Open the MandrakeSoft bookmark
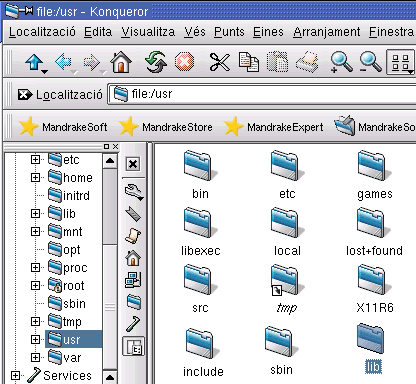Image resolution: width=416 pixels, height=384 pixels. coord(63,127)
